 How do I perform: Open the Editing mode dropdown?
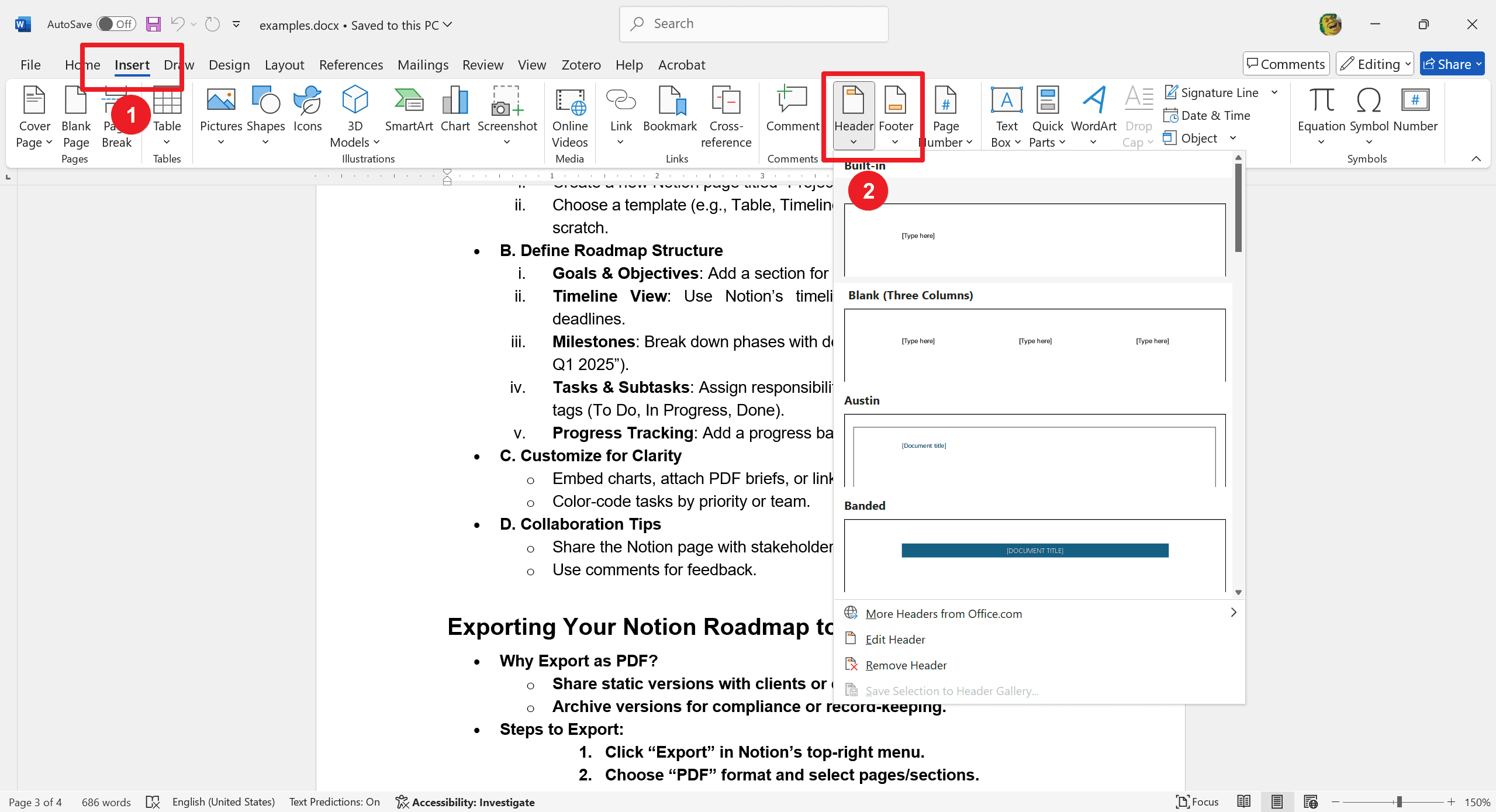click(1374, 64)
